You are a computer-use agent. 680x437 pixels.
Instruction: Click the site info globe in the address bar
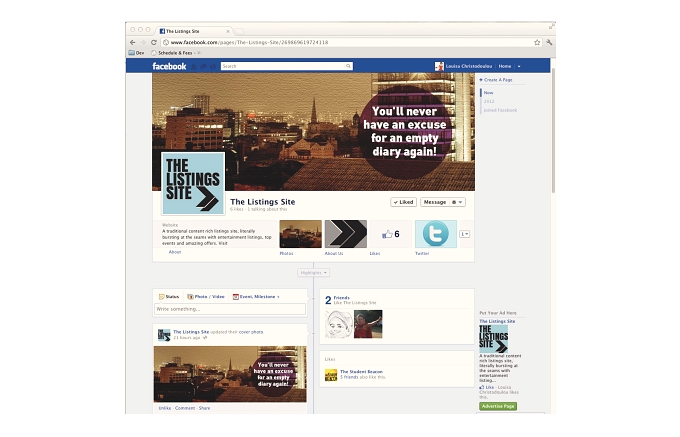tap(166, 42)
